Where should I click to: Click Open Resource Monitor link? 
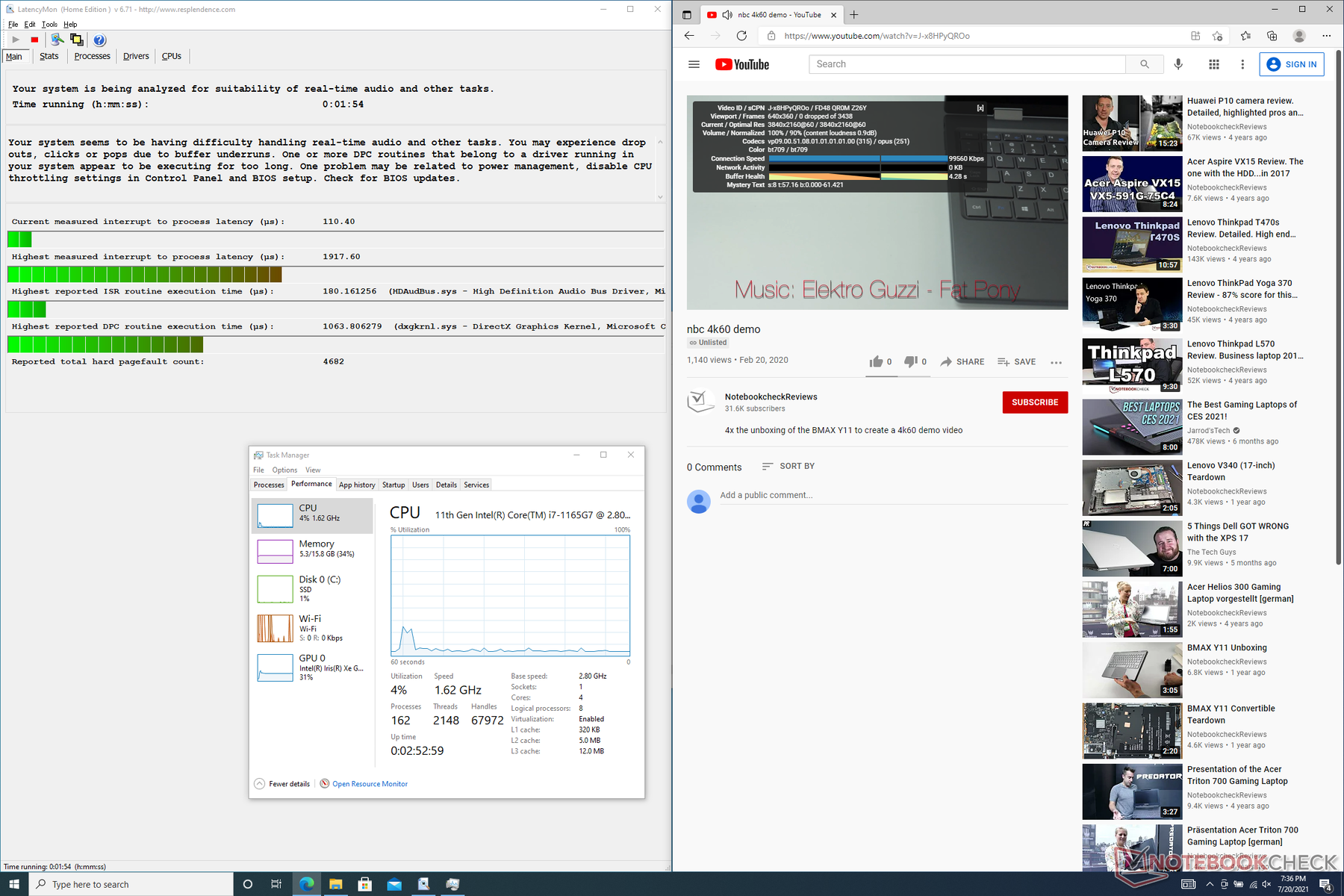click(370, 784)
